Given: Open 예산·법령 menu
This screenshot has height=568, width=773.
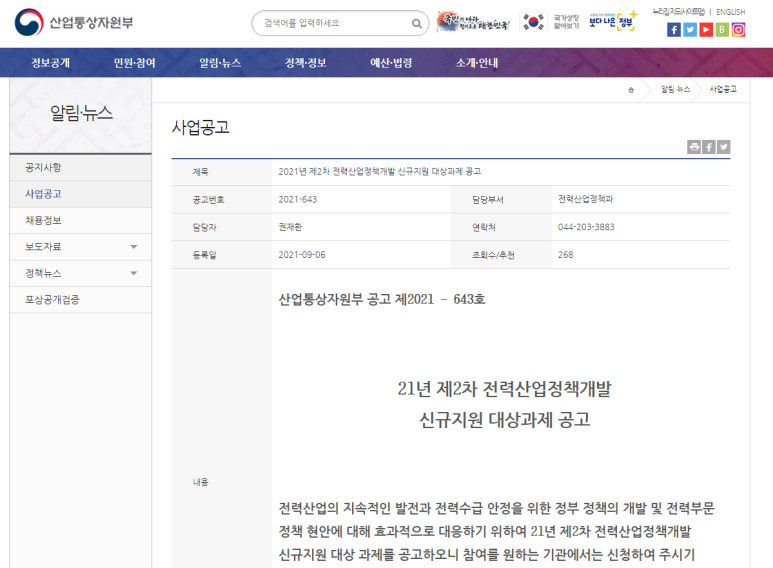Looking at the screenshot, I should [391, 63].
